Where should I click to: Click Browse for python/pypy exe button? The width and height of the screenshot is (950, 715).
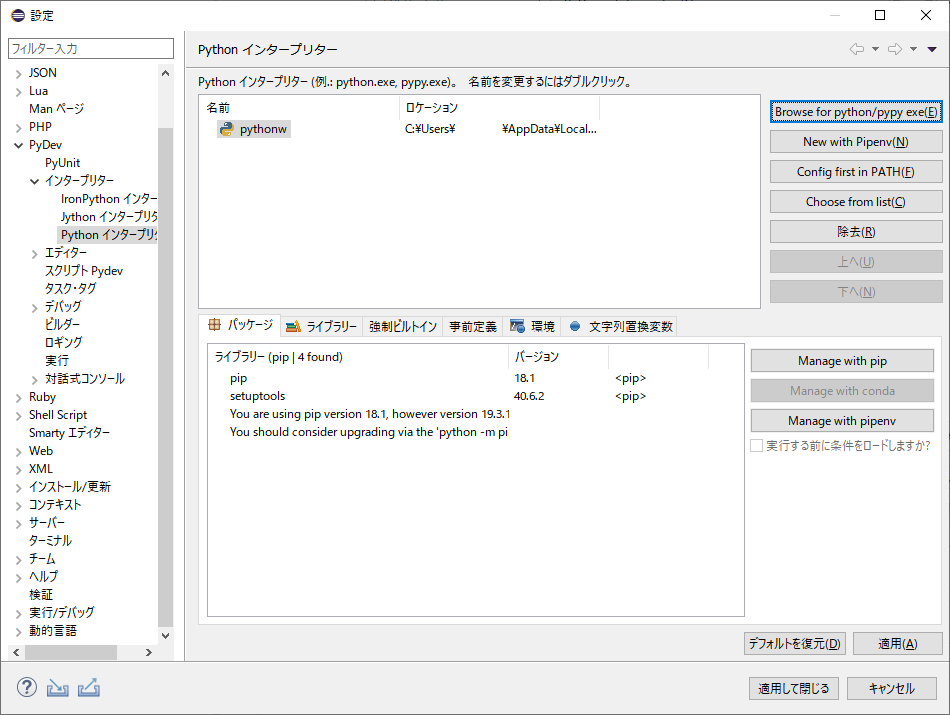(x=856, y=112)
